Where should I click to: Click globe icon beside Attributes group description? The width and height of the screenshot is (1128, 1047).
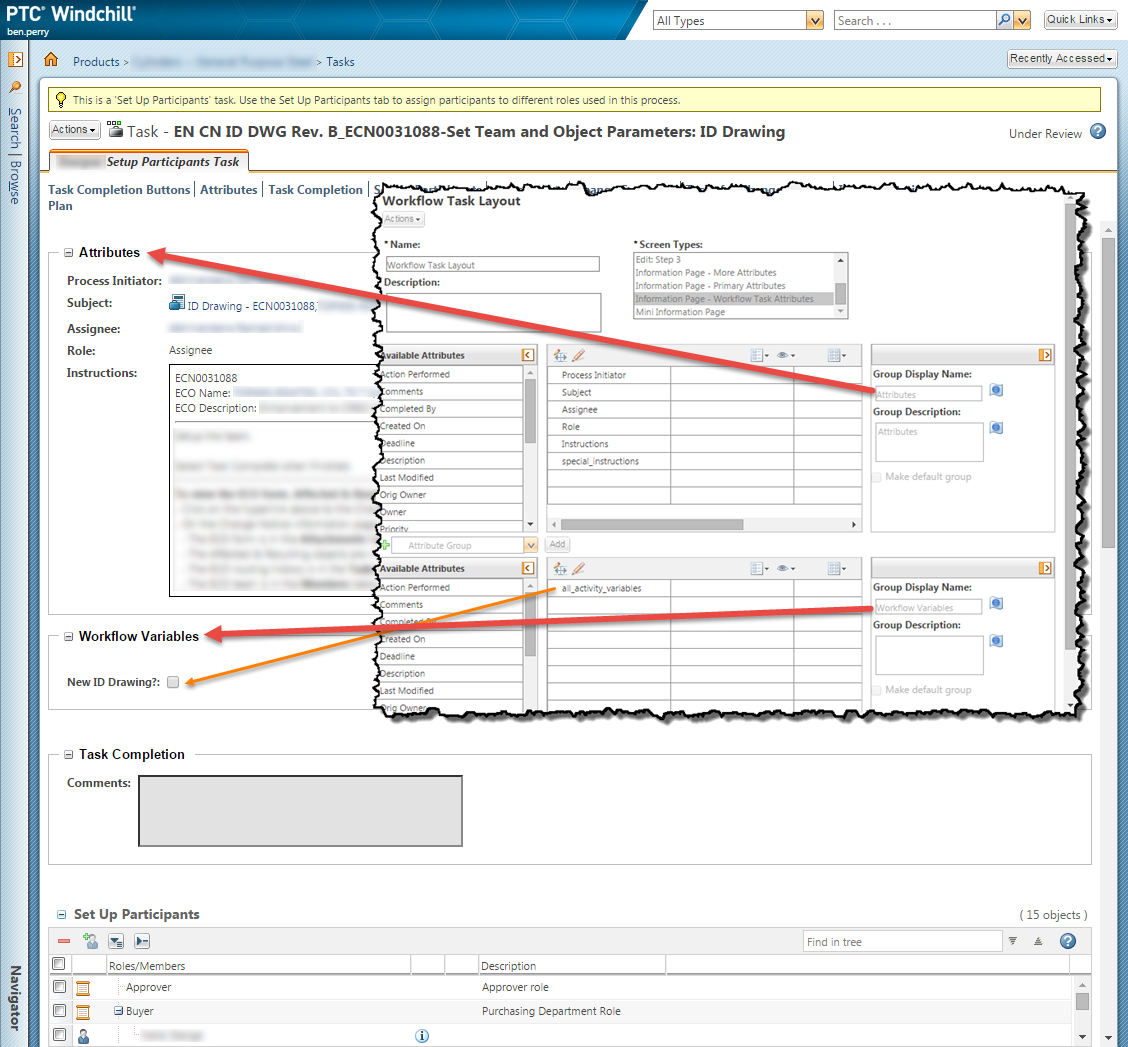pyautogui.click(x=996, y=427)
